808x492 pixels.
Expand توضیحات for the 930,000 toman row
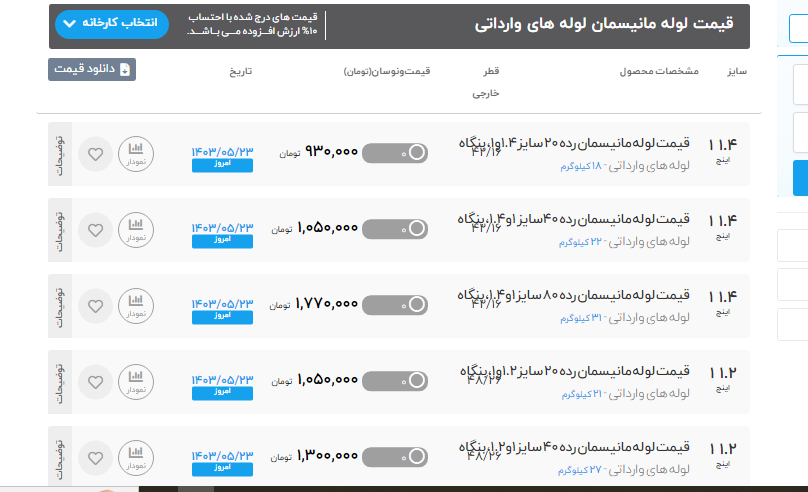pos(59,154)
